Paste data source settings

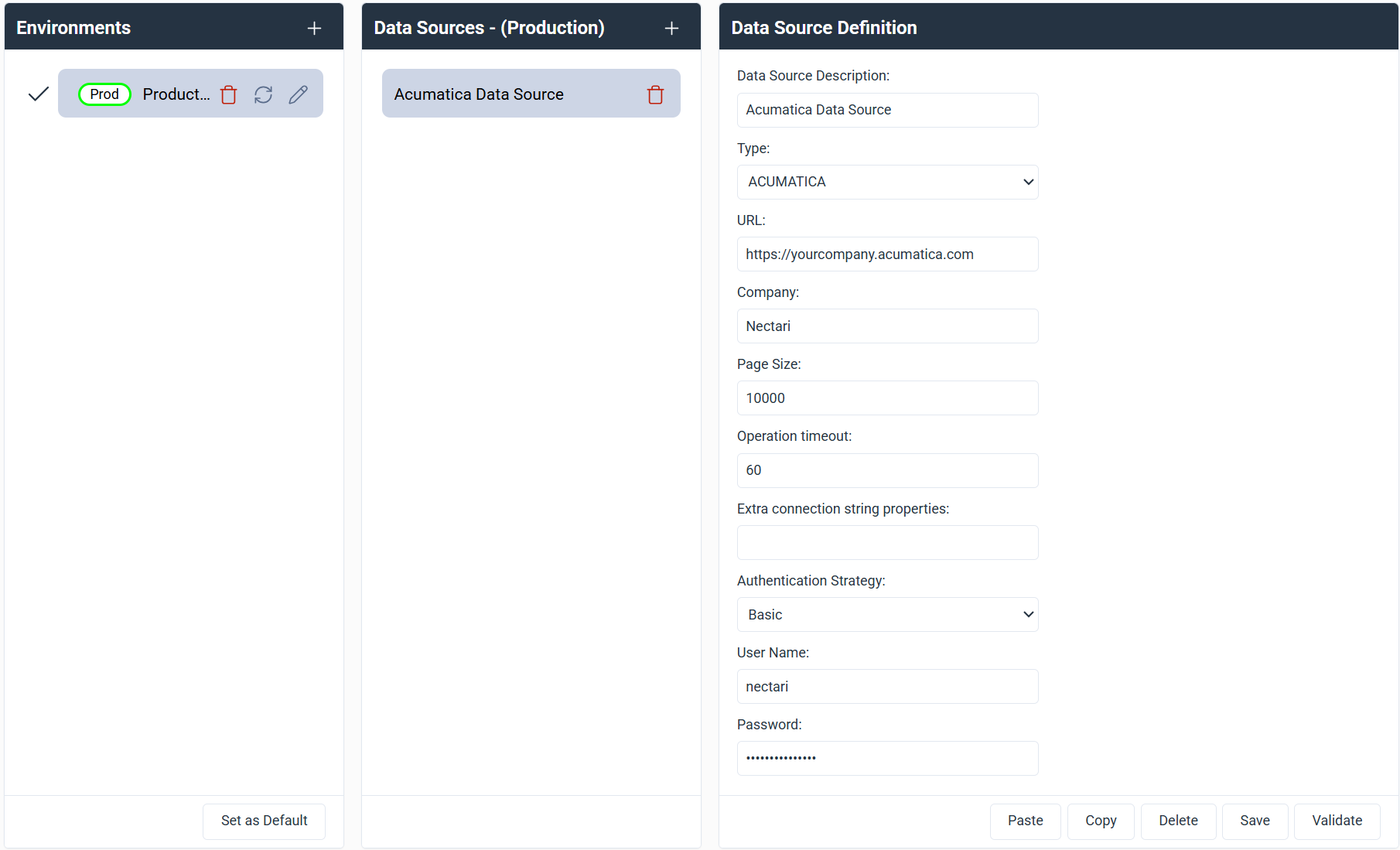click(1025, 821)
